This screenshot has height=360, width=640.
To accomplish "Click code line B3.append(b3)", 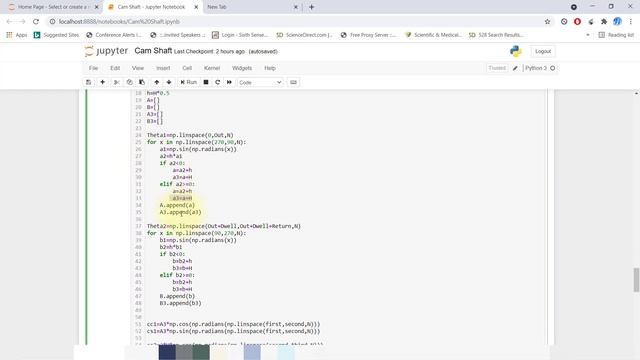I will tap(180, 303).
